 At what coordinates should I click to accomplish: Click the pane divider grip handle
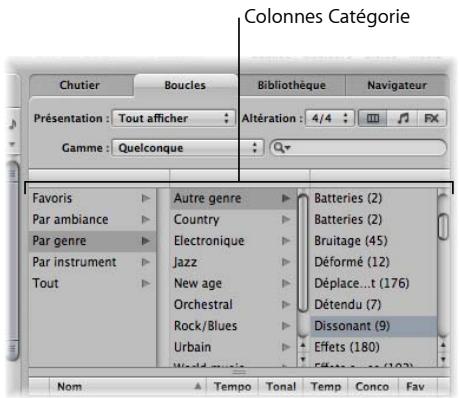click(x=239, y=372)
